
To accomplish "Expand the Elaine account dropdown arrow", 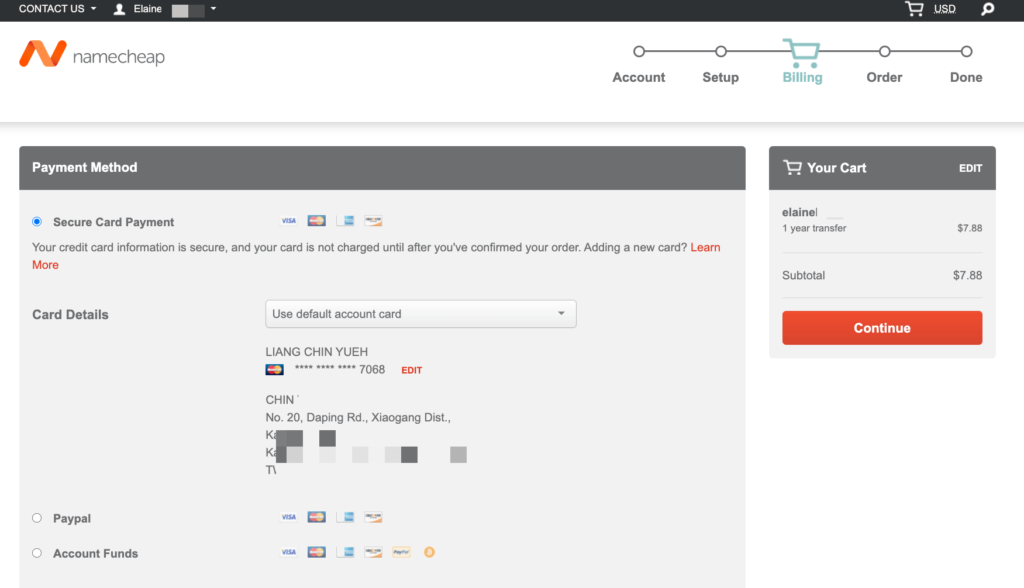I will point(213,9).
